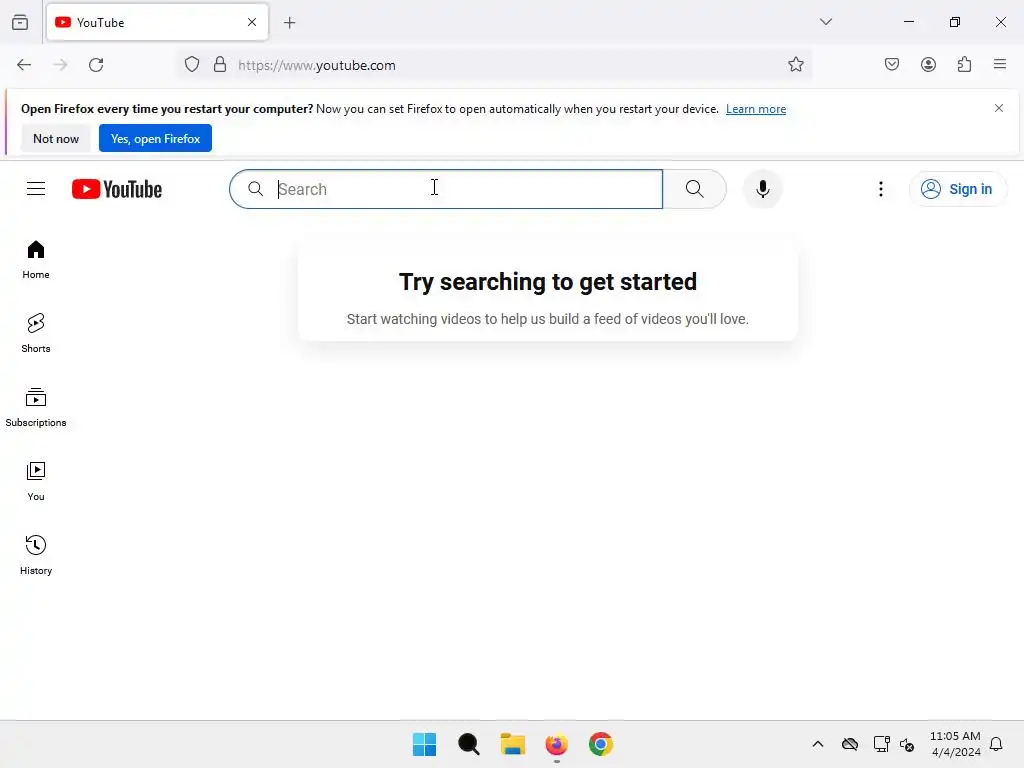Bookmark this page with the star

pyautogui.click(x=795, y=65)
